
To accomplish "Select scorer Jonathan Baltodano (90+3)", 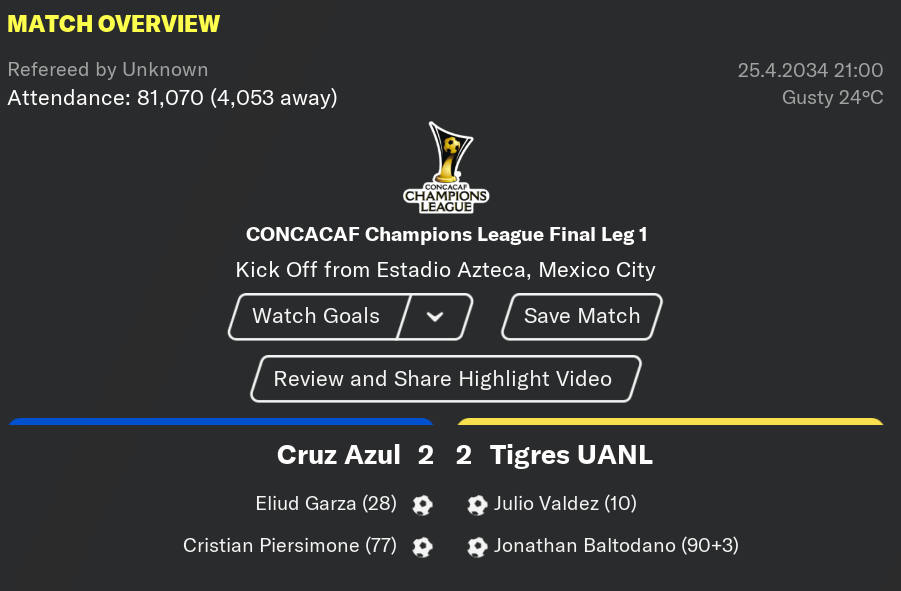I will tap(616, 546).
